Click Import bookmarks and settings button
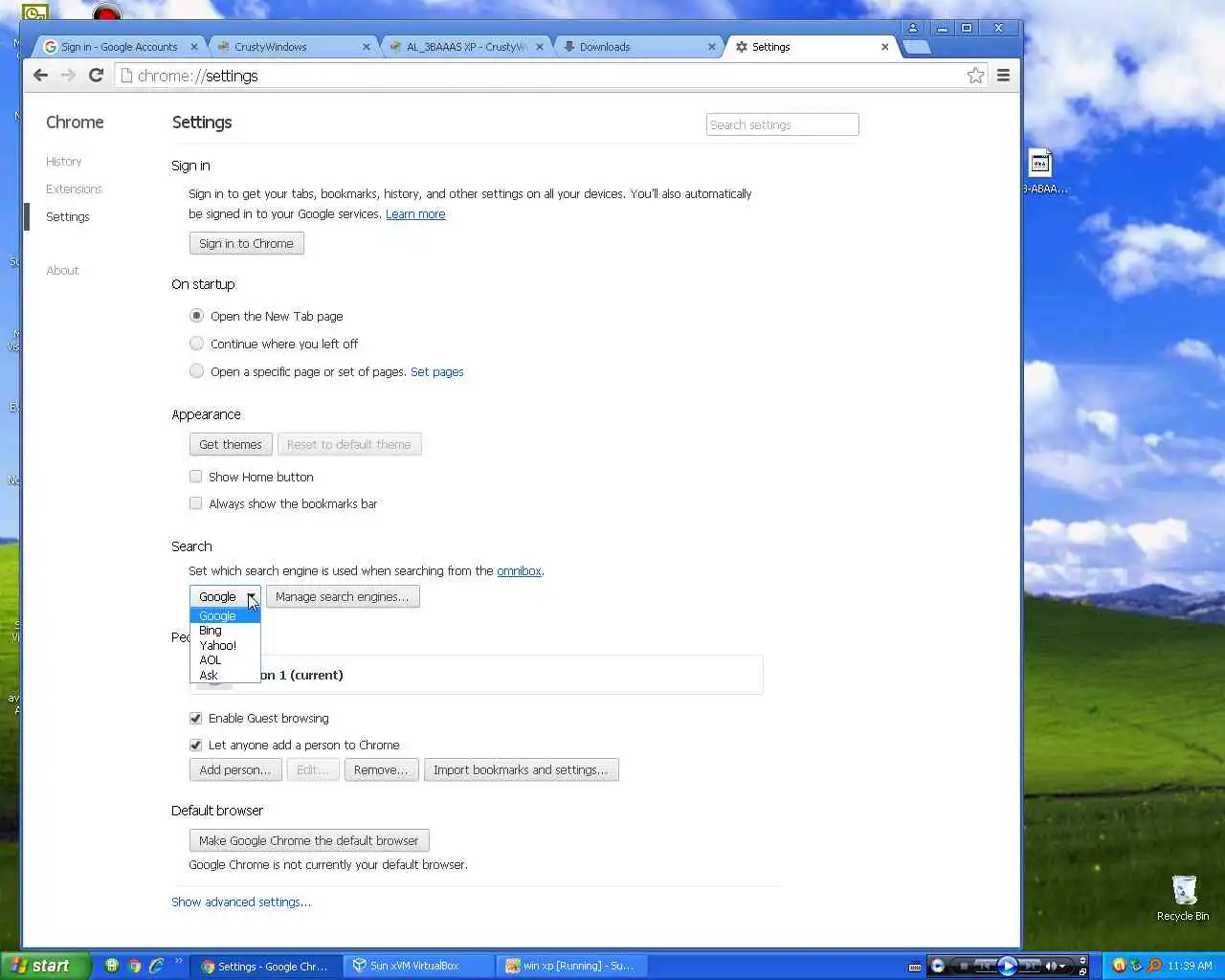The width and height of the screenshot is (1225, 980). (521, 769)
